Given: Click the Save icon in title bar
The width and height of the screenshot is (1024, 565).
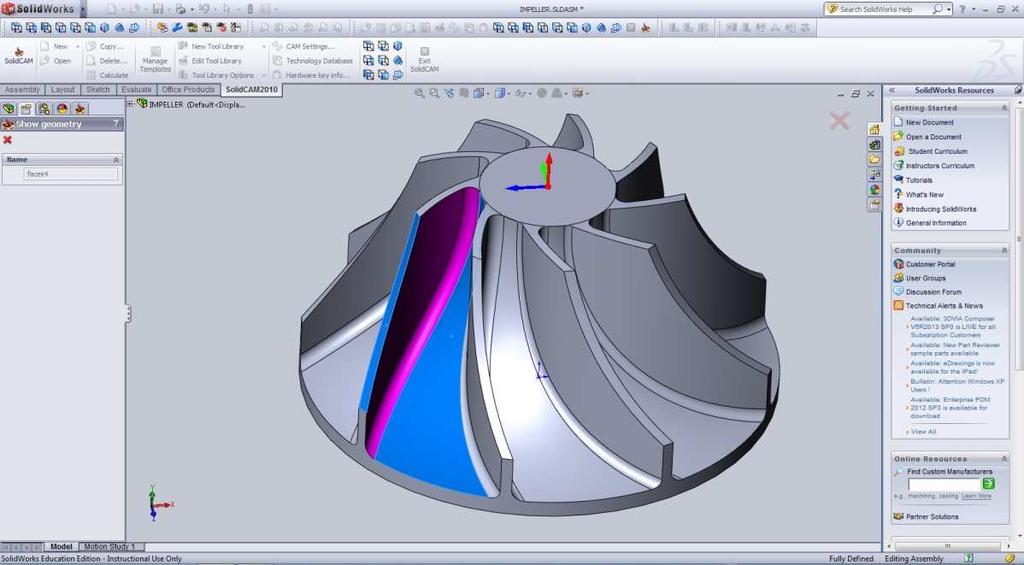Looking at the screenshot, I should (x=158, y=9).
